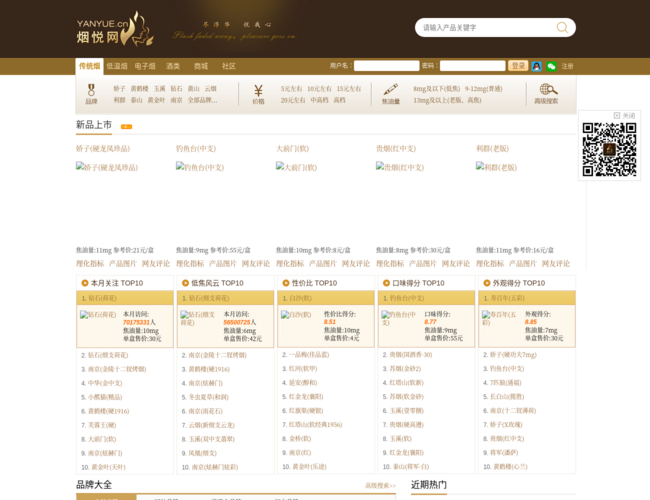Viewport: 650px width, 500px height.
Task: Select the 传统烟 tab
Action: point(90,66)
